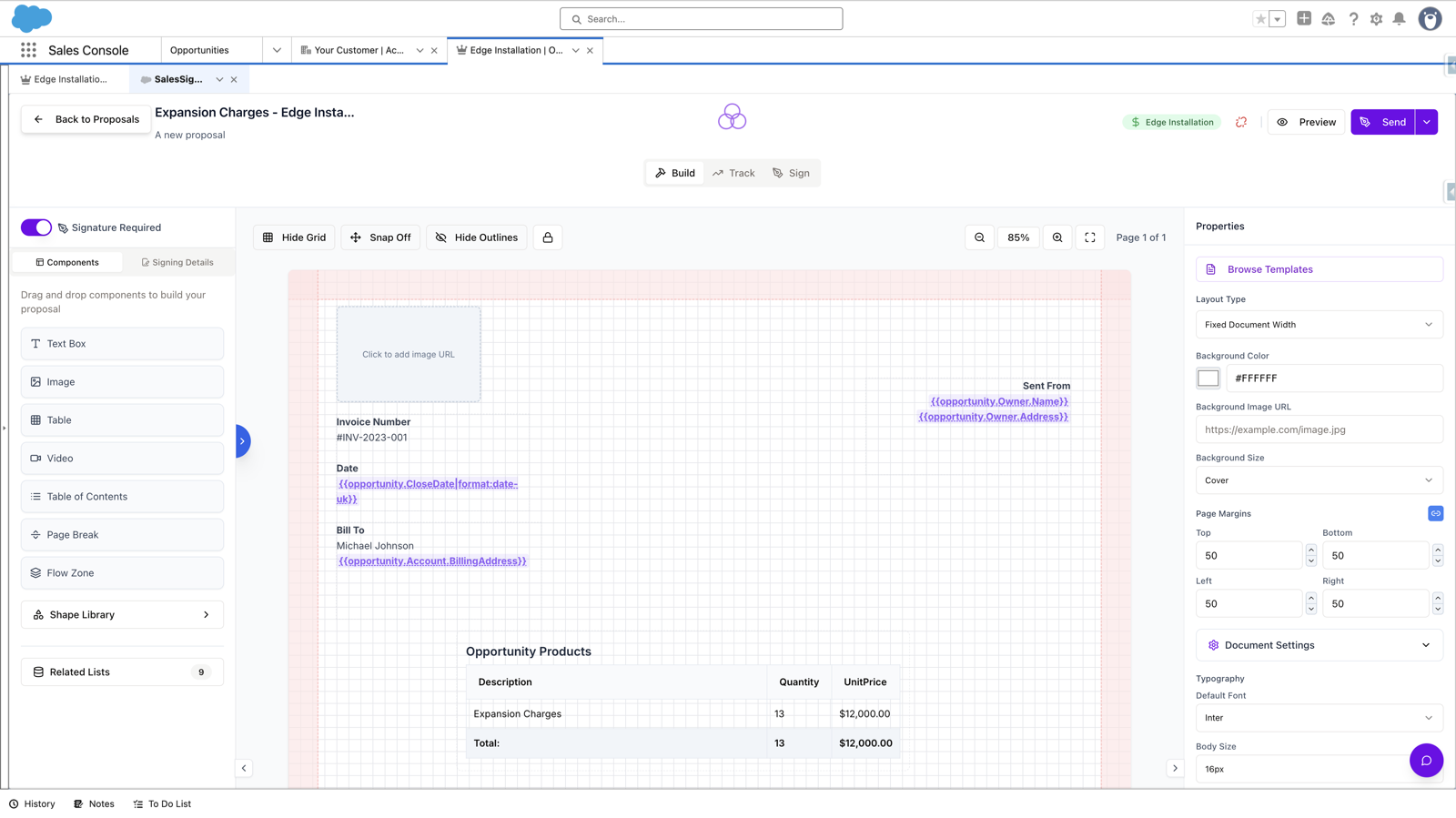
Task: Go back to Proposals
Action: pos(86,119)
